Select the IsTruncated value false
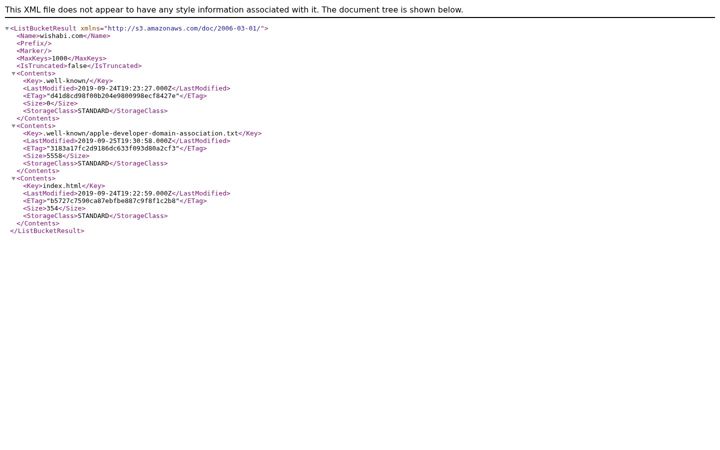This screenshot has height=450, width=720. tap(77, 66)
